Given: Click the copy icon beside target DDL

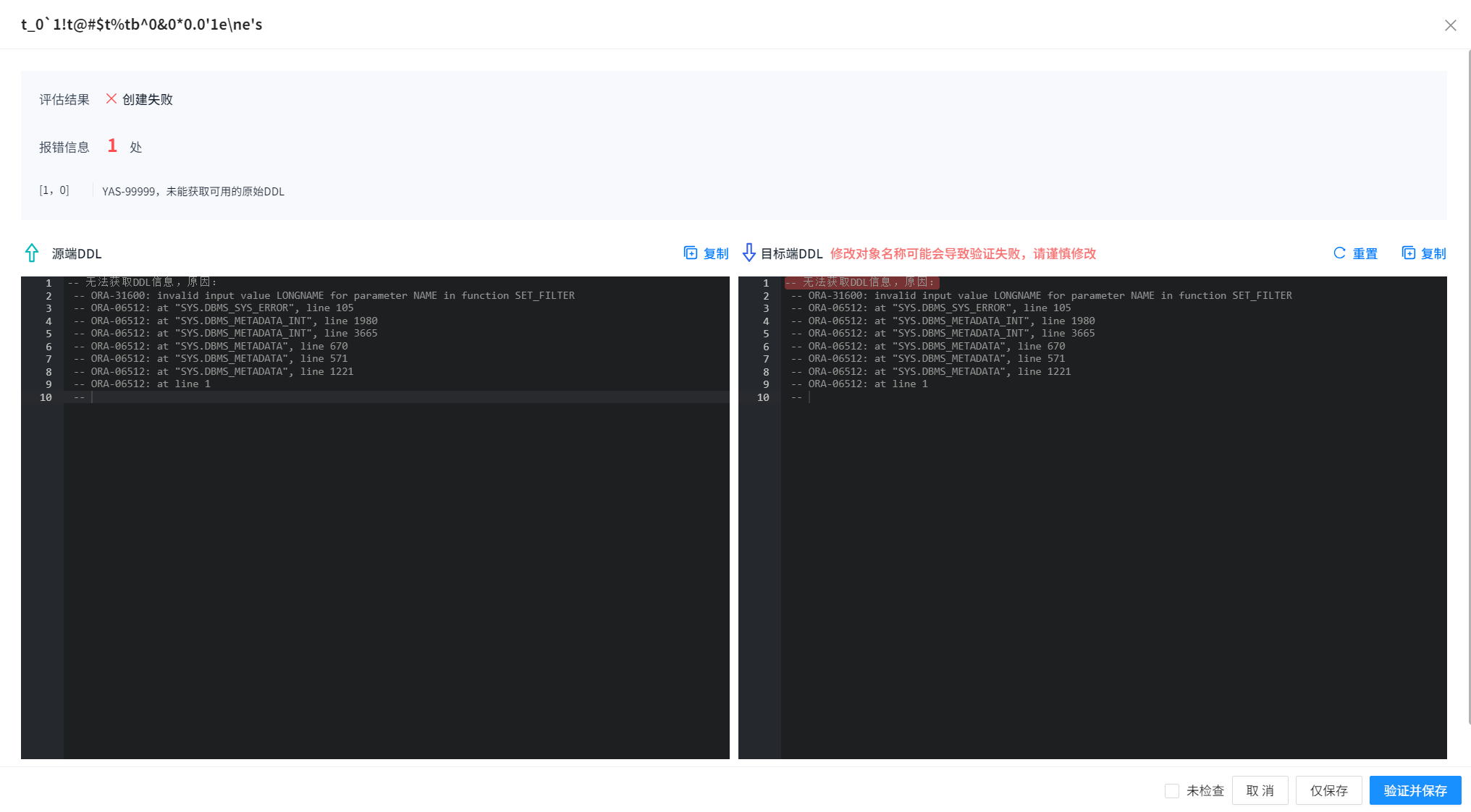Looking at the screenshot, I should [x=1409, y=253].
